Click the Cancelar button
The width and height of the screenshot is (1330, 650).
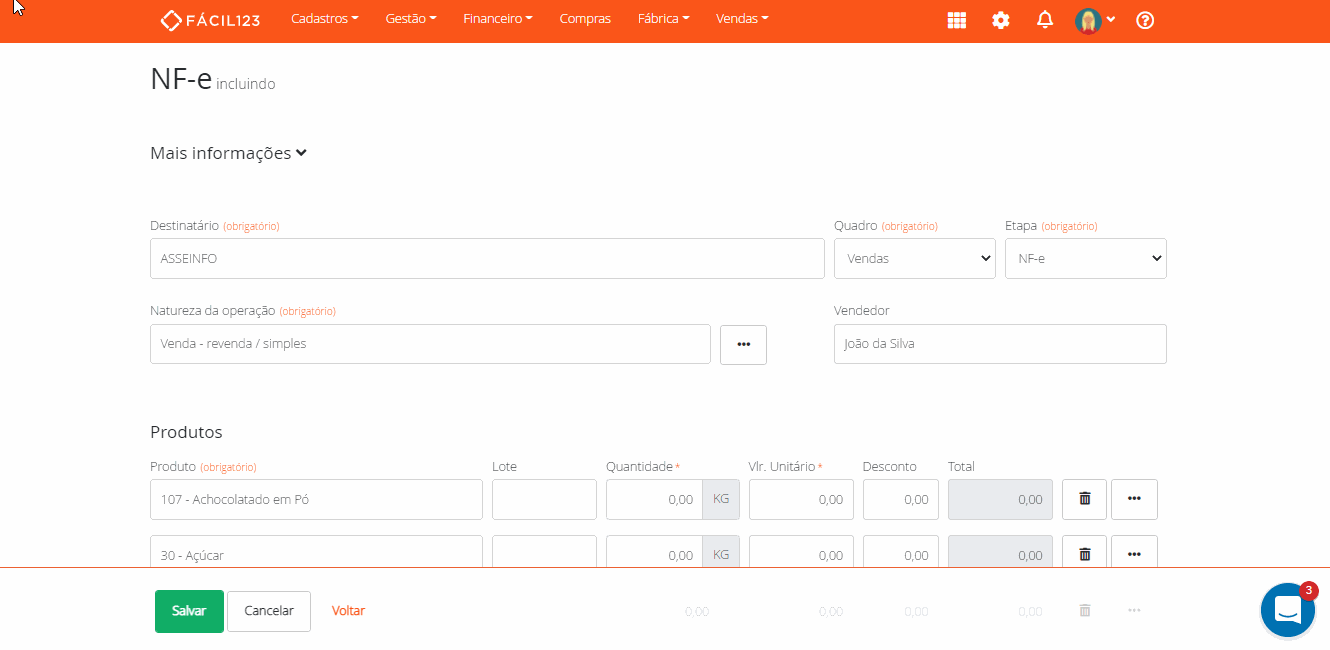click(x=269, y=611)
